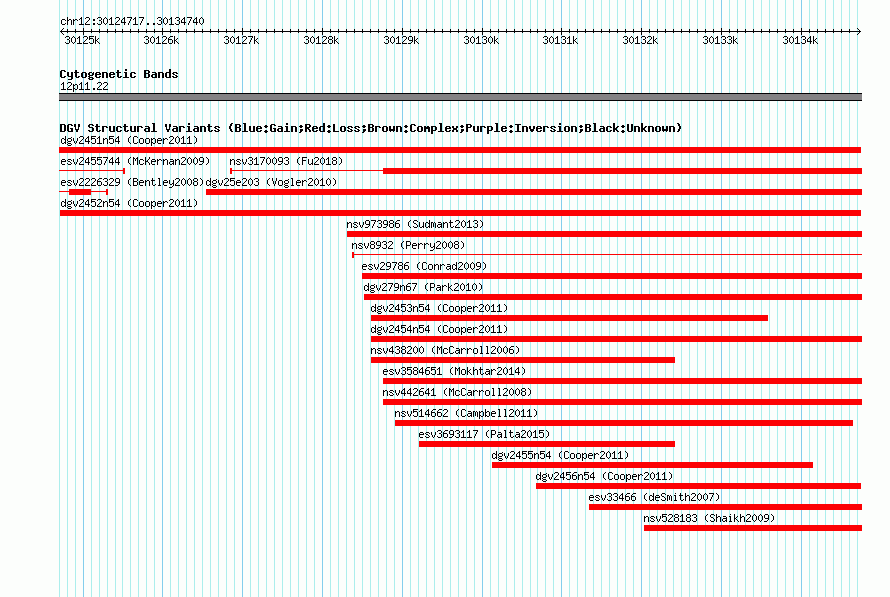Screen dimensions: 890x597
Task: Click the dgv25e203 (Vogler2010) variant label
Action: pyautogui.click(x=271, y=182)
